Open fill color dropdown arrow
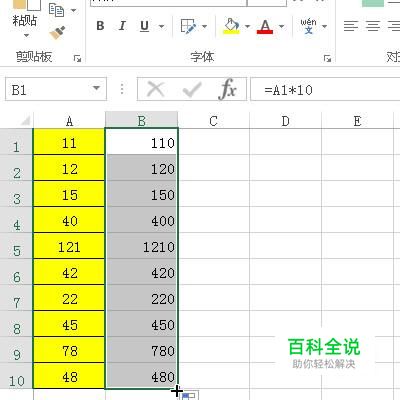Image resolution: width=400 pixels, height=400 pixels. pos(247,26)
